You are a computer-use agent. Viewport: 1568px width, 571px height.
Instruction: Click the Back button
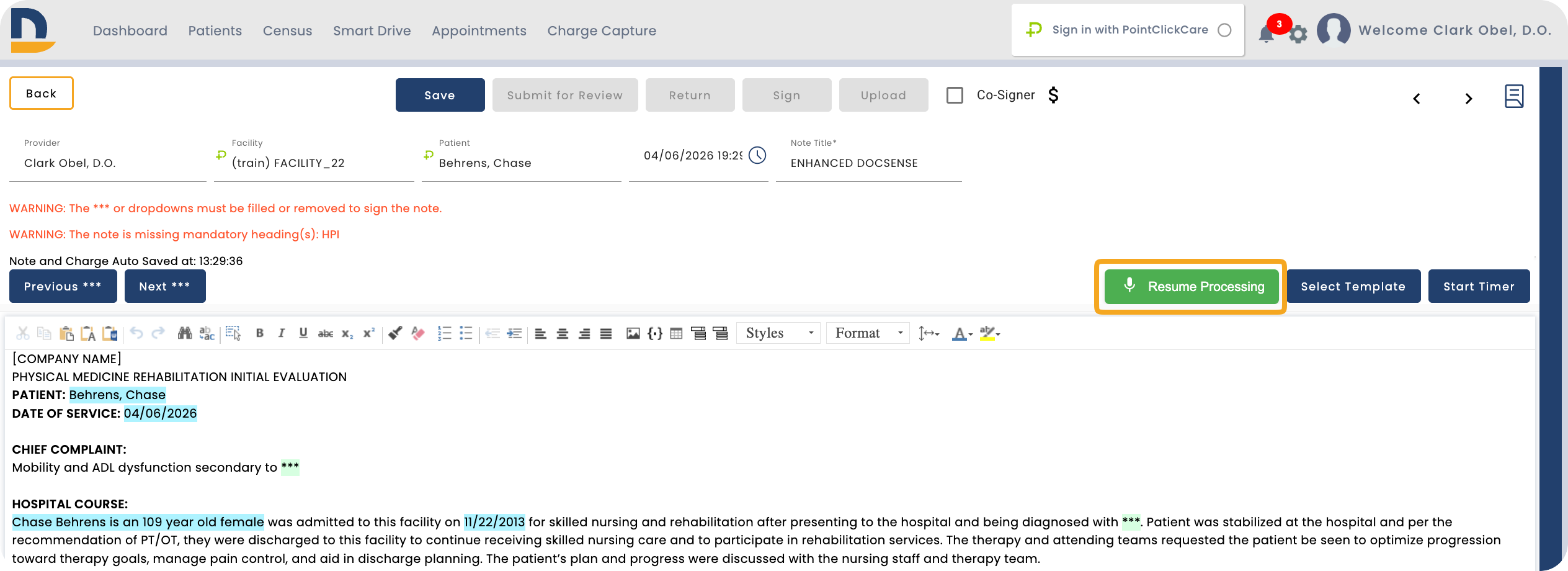(x=42, y=93)
